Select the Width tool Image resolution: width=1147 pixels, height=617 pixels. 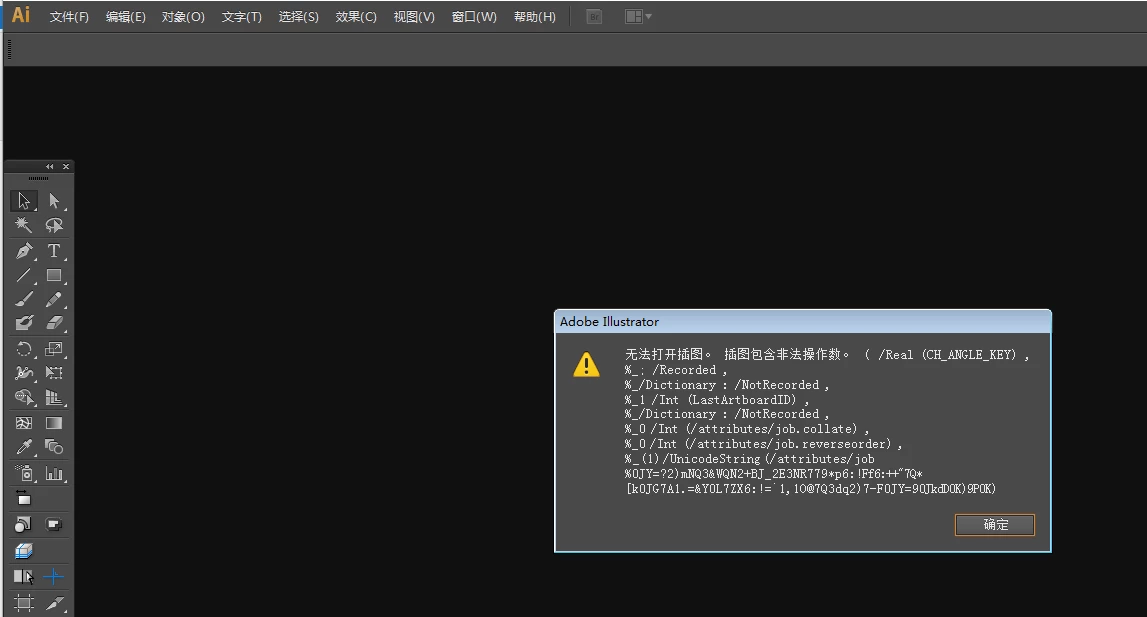23,373
